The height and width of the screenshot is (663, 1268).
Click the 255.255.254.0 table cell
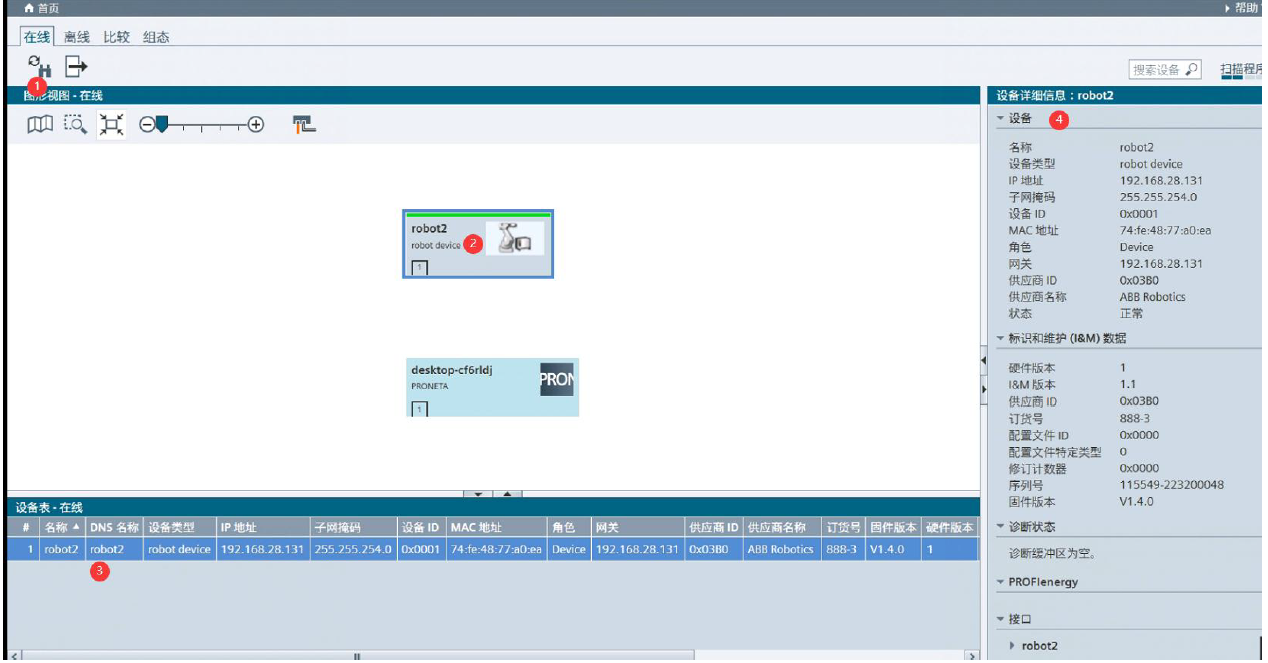(x=353, y=549)
